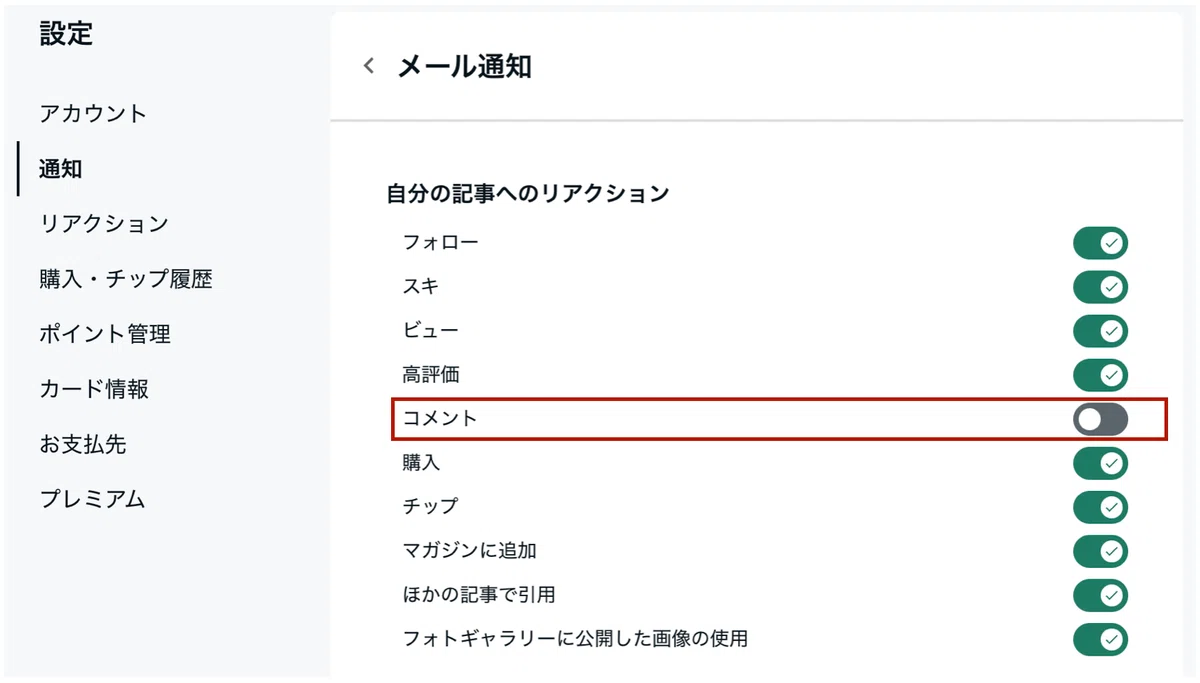The height and width of the screenshot is (683, 1200).
Task: Switch off the 購入 notification toggle
Action: coord(1100,463)
